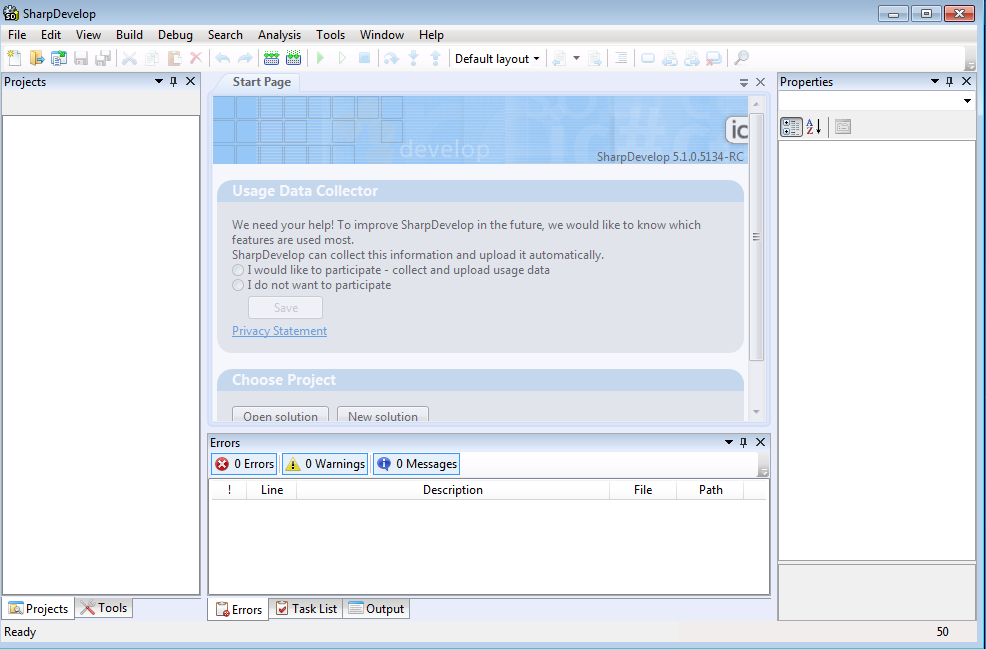Click the Save button for usage data
986x649 pixels.
coord(285,308)
